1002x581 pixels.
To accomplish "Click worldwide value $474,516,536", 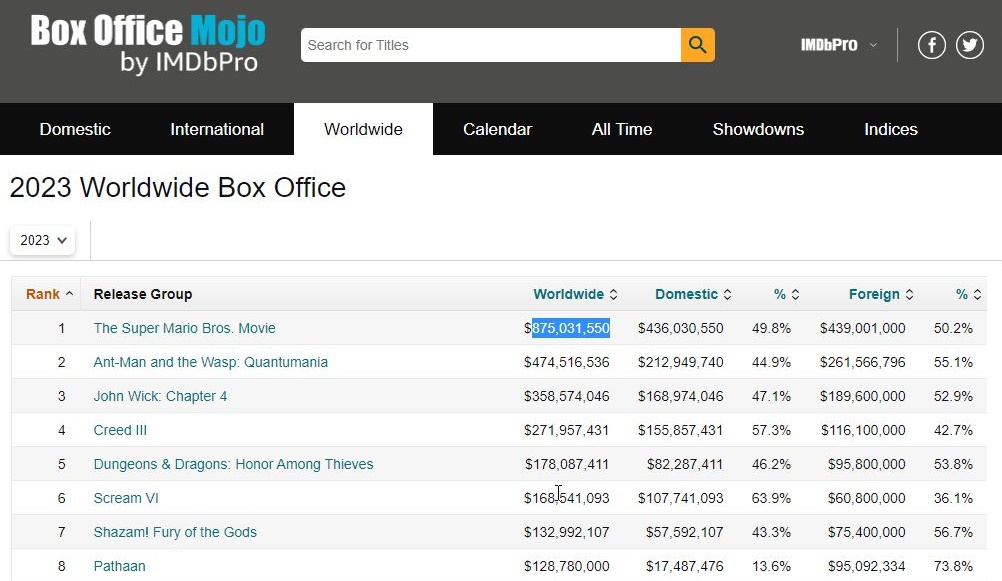I will point(567,362).
